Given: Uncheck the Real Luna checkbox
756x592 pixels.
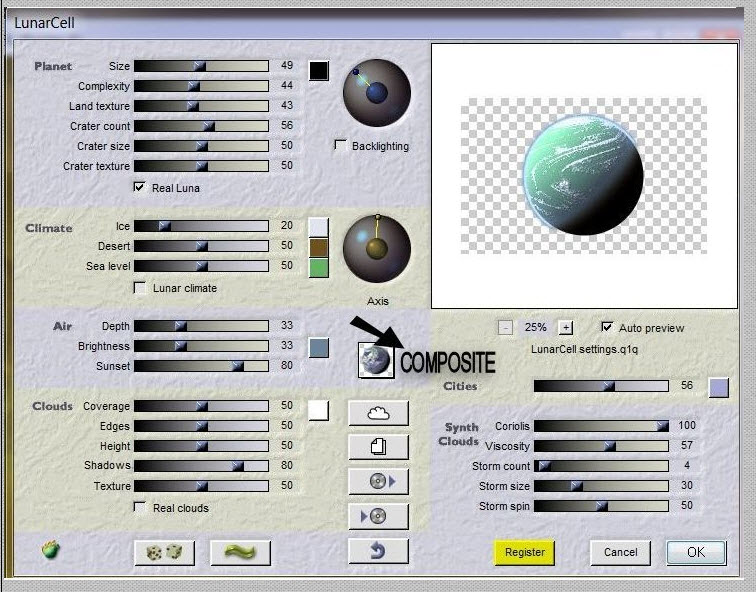Looking at the screenshot, I should pos(139,187).
